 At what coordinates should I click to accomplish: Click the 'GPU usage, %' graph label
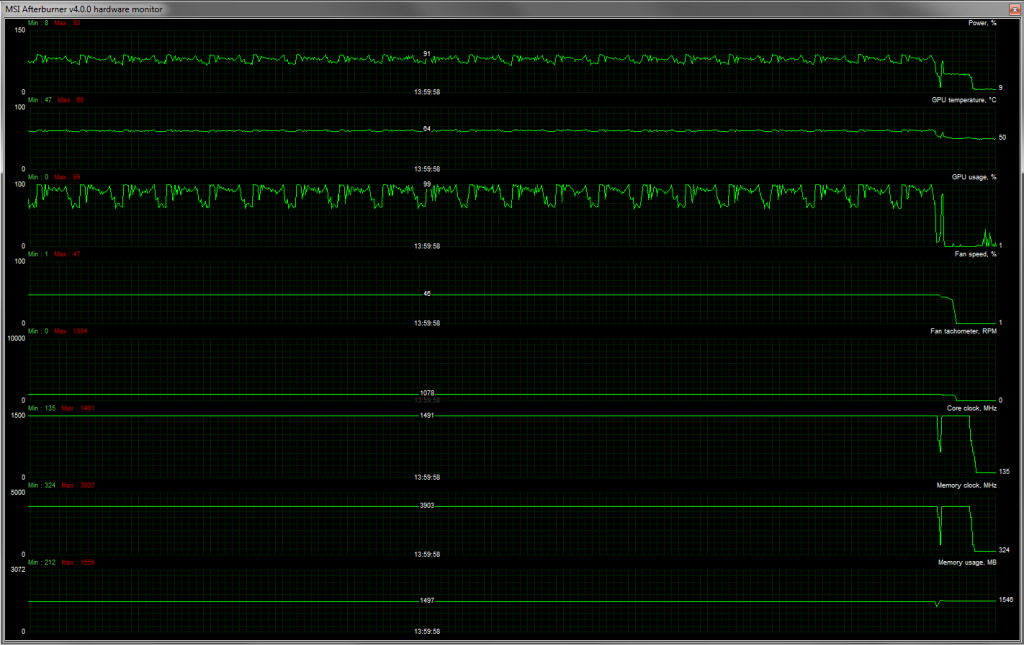[973, 177]
